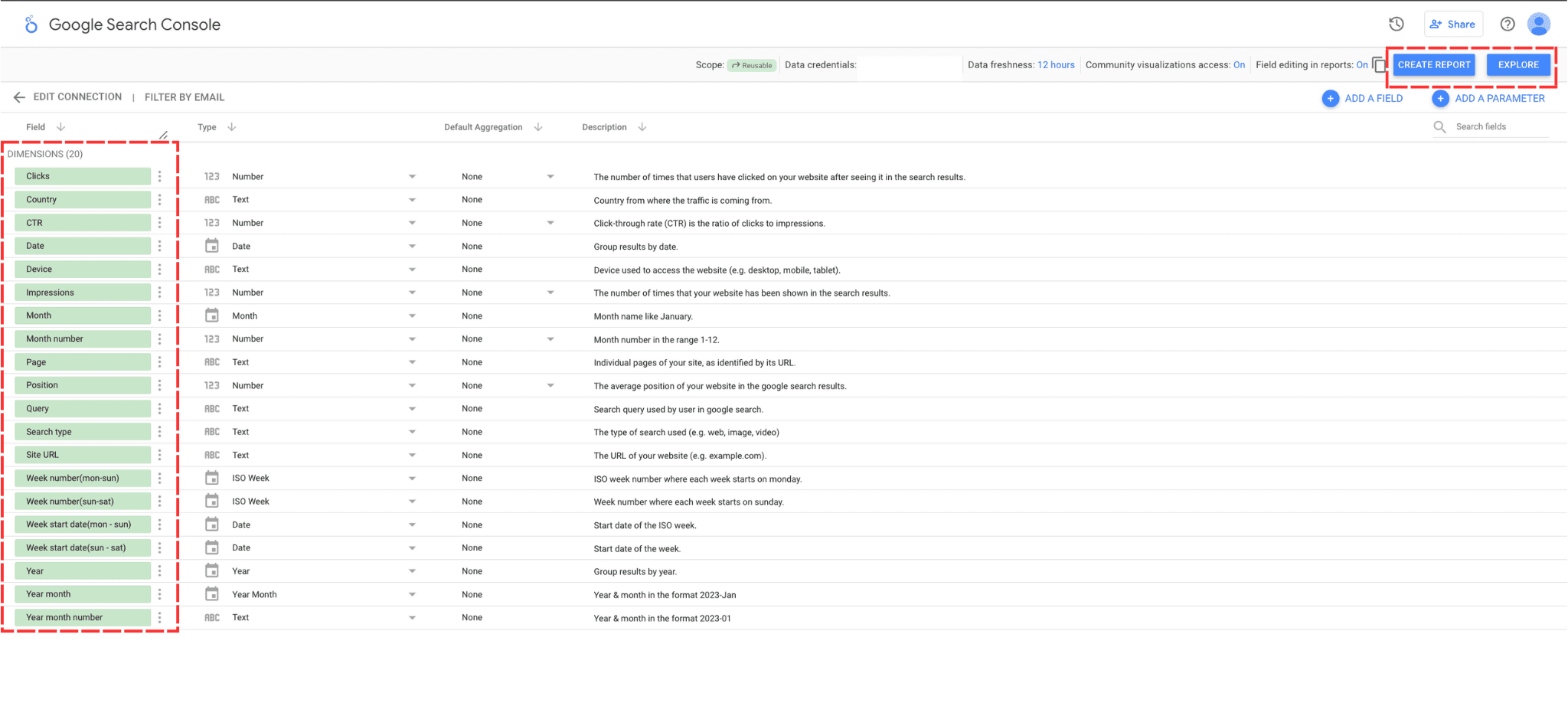
Task: Sort fields by the Field column arrow
Action: [60, 127]
